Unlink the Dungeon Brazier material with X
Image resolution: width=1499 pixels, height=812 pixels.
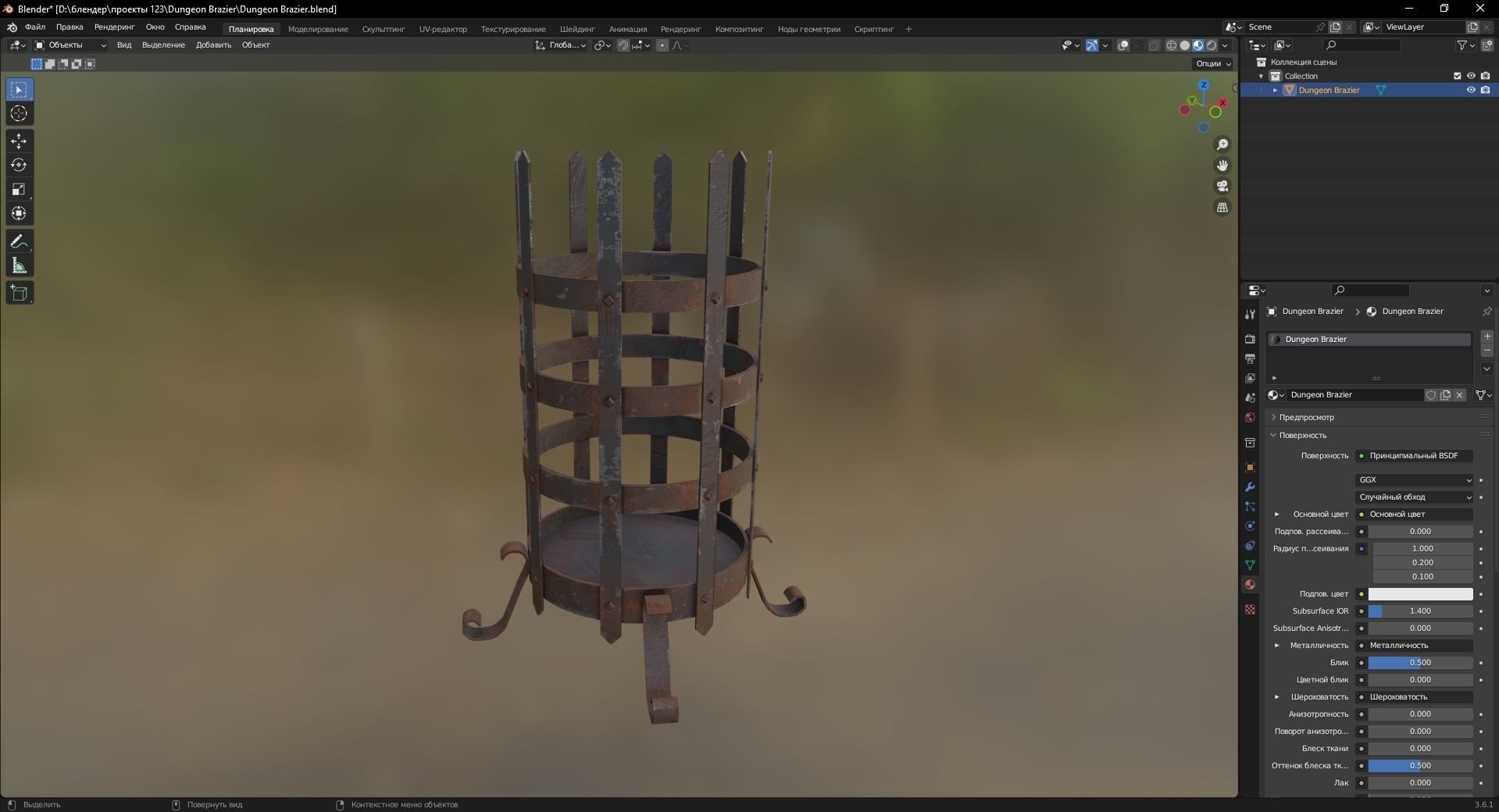pyautogui.click(x=1459, y=395)
